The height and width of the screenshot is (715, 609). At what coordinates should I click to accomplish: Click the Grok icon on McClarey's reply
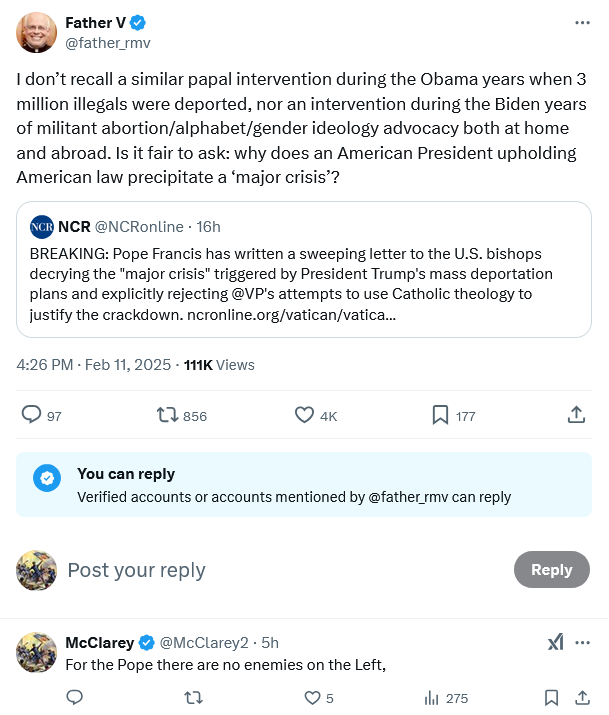tap(556, 642)
